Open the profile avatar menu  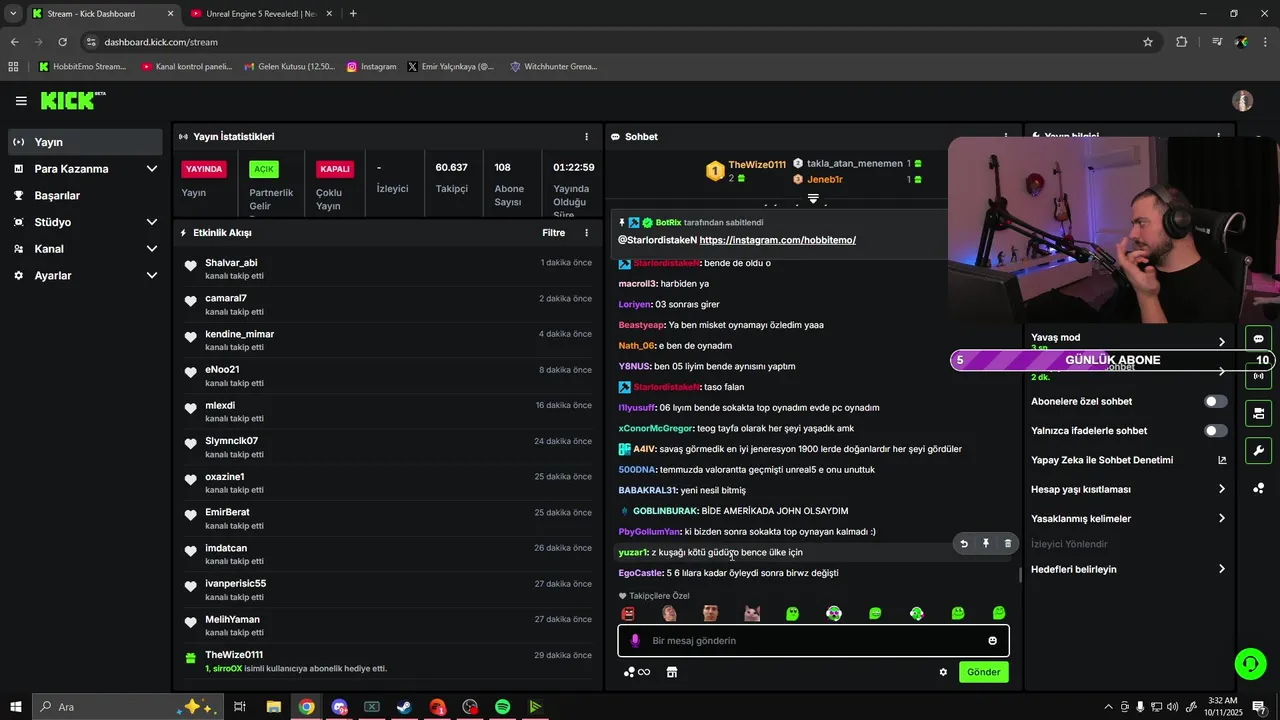[x=1242, y=101]
